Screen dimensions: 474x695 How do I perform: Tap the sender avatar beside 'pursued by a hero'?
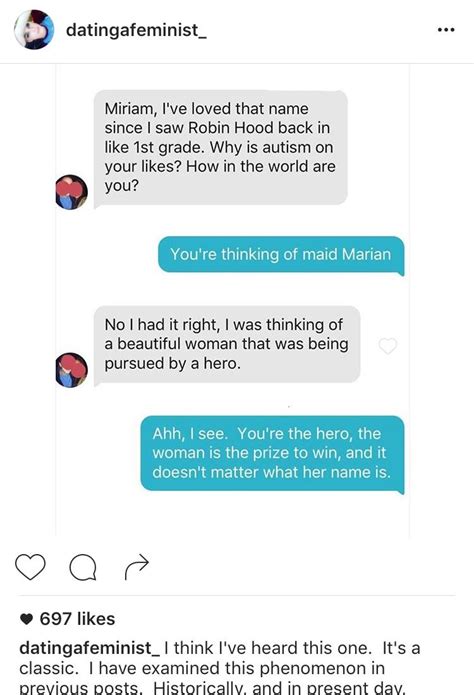pyautogui.click(x=71, y=370)
